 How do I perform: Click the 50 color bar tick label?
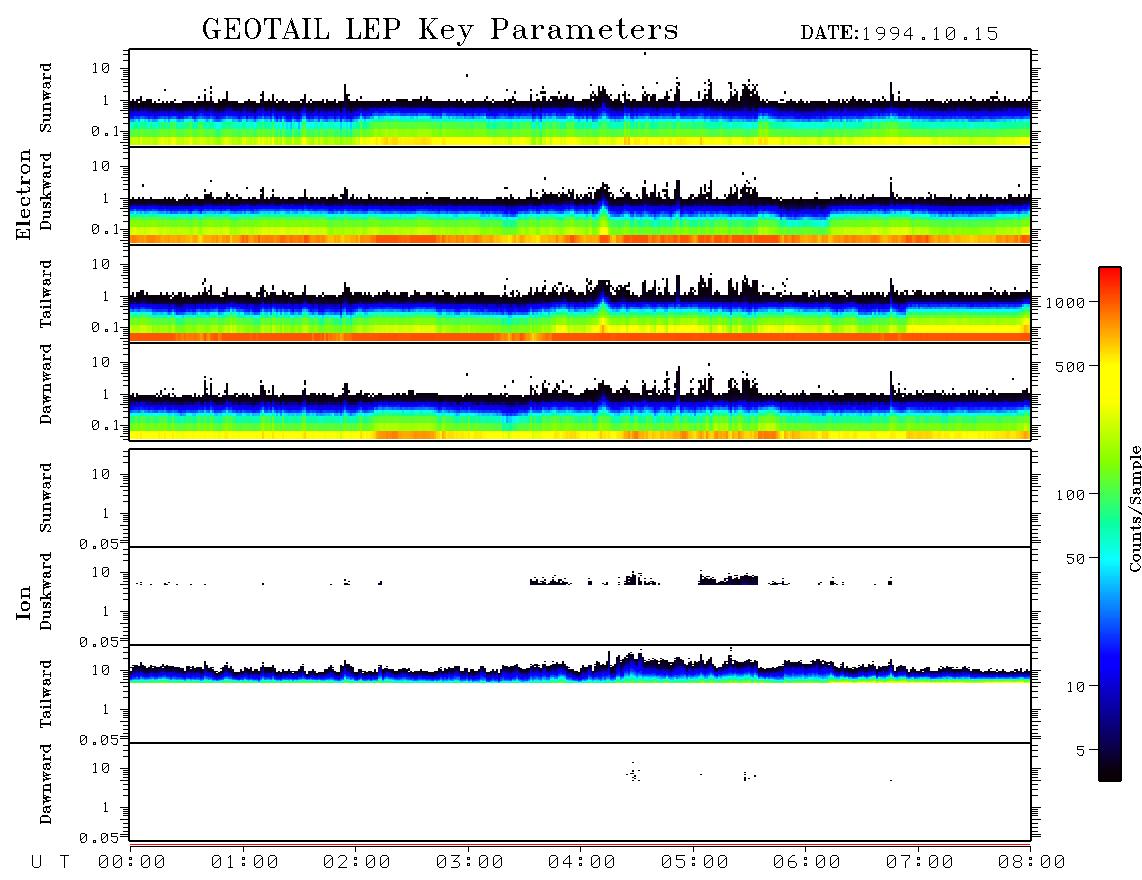coord(1076,559)
